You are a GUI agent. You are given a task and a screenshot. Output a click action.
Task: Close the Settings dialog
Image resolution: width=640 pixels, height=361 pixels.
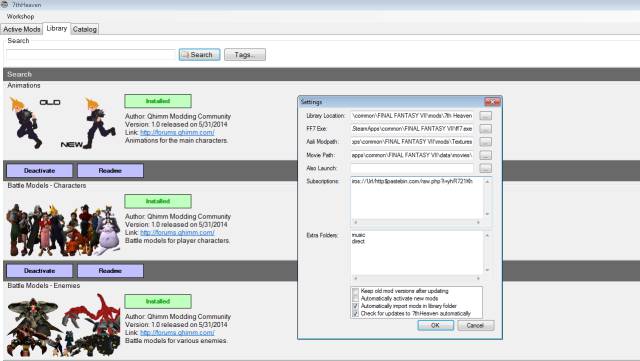[492, 102]
